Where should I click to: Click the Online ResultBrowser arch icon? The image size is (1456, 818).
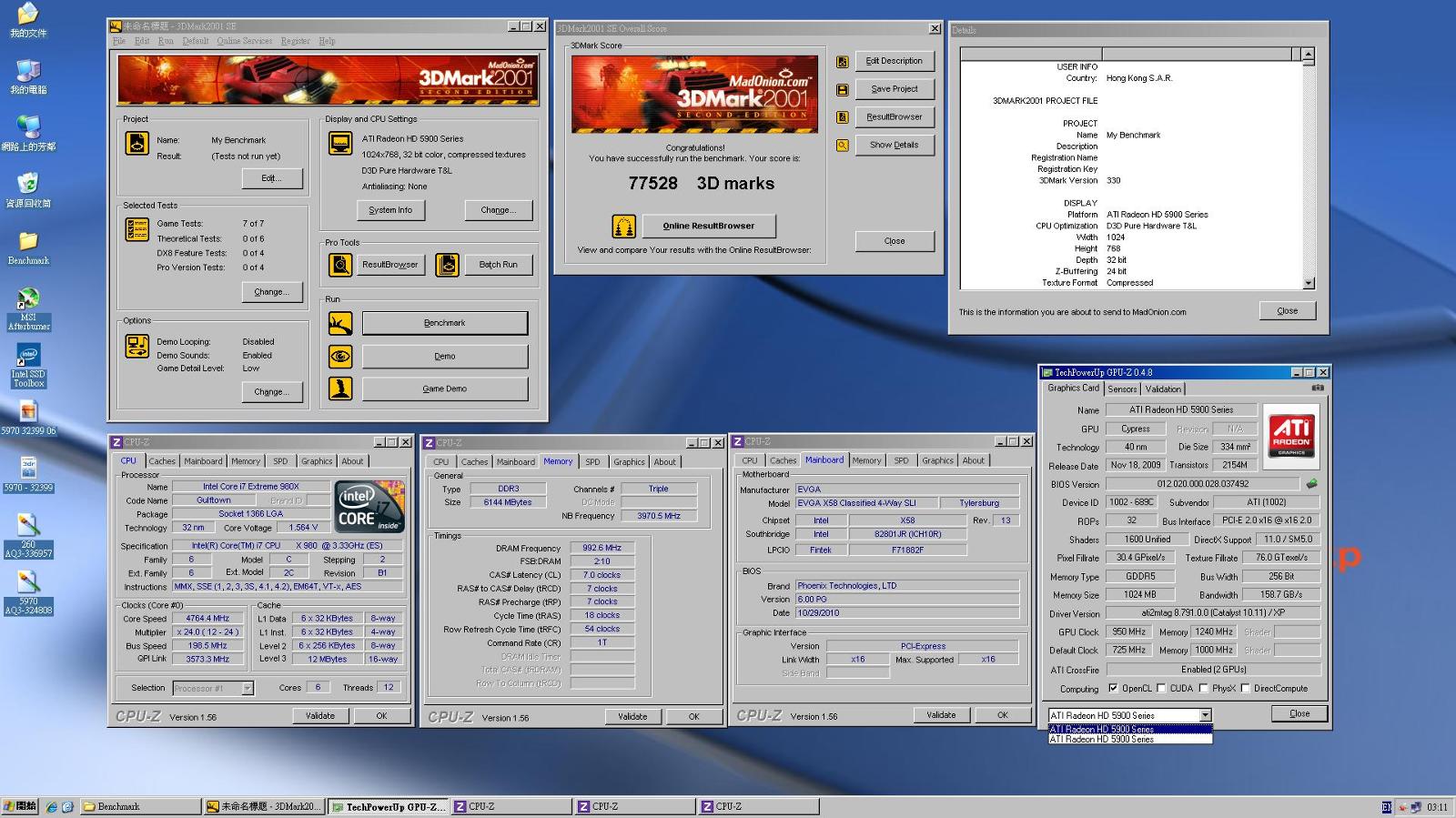pyautogui.click(x=623, y=226)
